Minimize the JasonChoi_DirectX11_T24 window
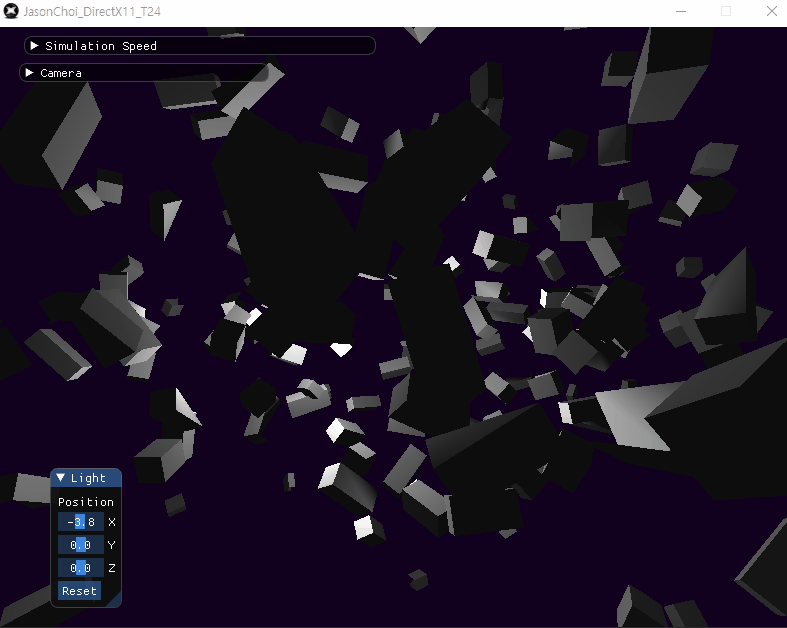787x628 pixels. point(681,12)
